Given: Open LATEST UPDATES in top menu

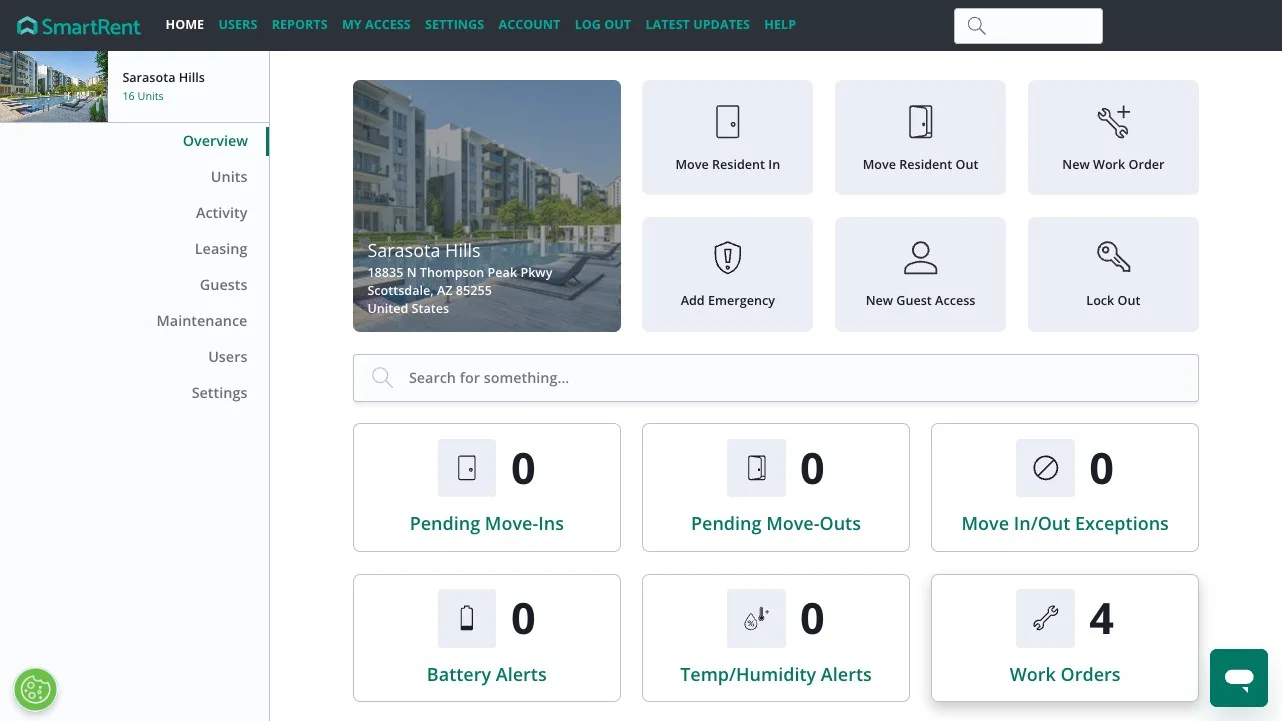Looking at the screenshot, I should click(x=698, y=25).
